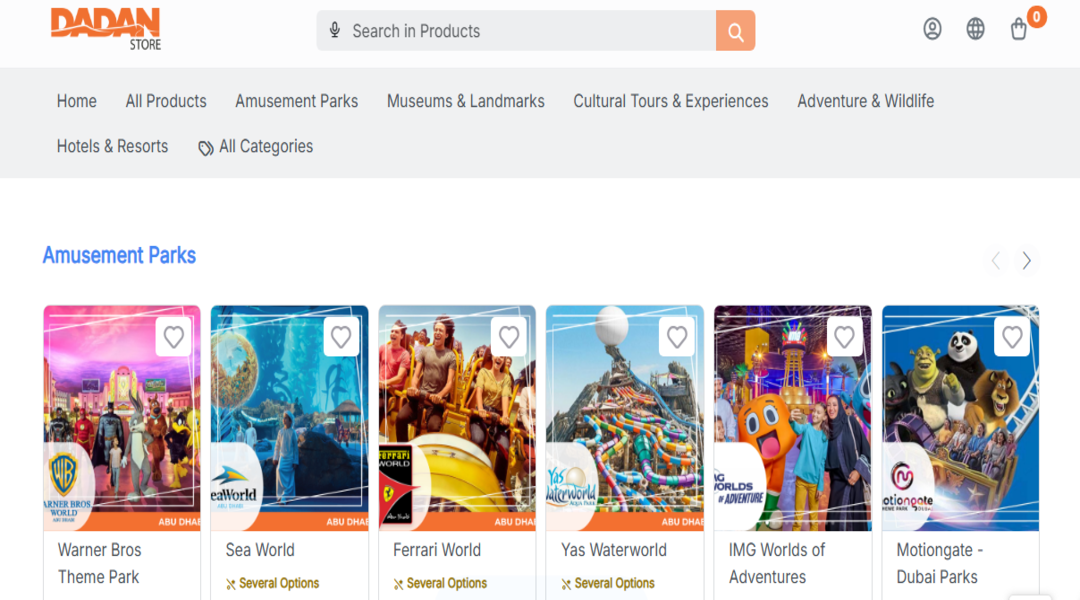Open the Motiongate Dubai Parks image
The width and height of the screenshot is (1080, 600).
click(x=960, y=418)
